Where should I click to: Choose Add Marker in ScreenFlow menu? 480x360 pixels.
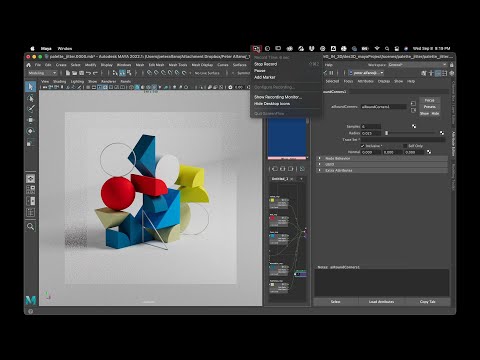click(265, 77)
